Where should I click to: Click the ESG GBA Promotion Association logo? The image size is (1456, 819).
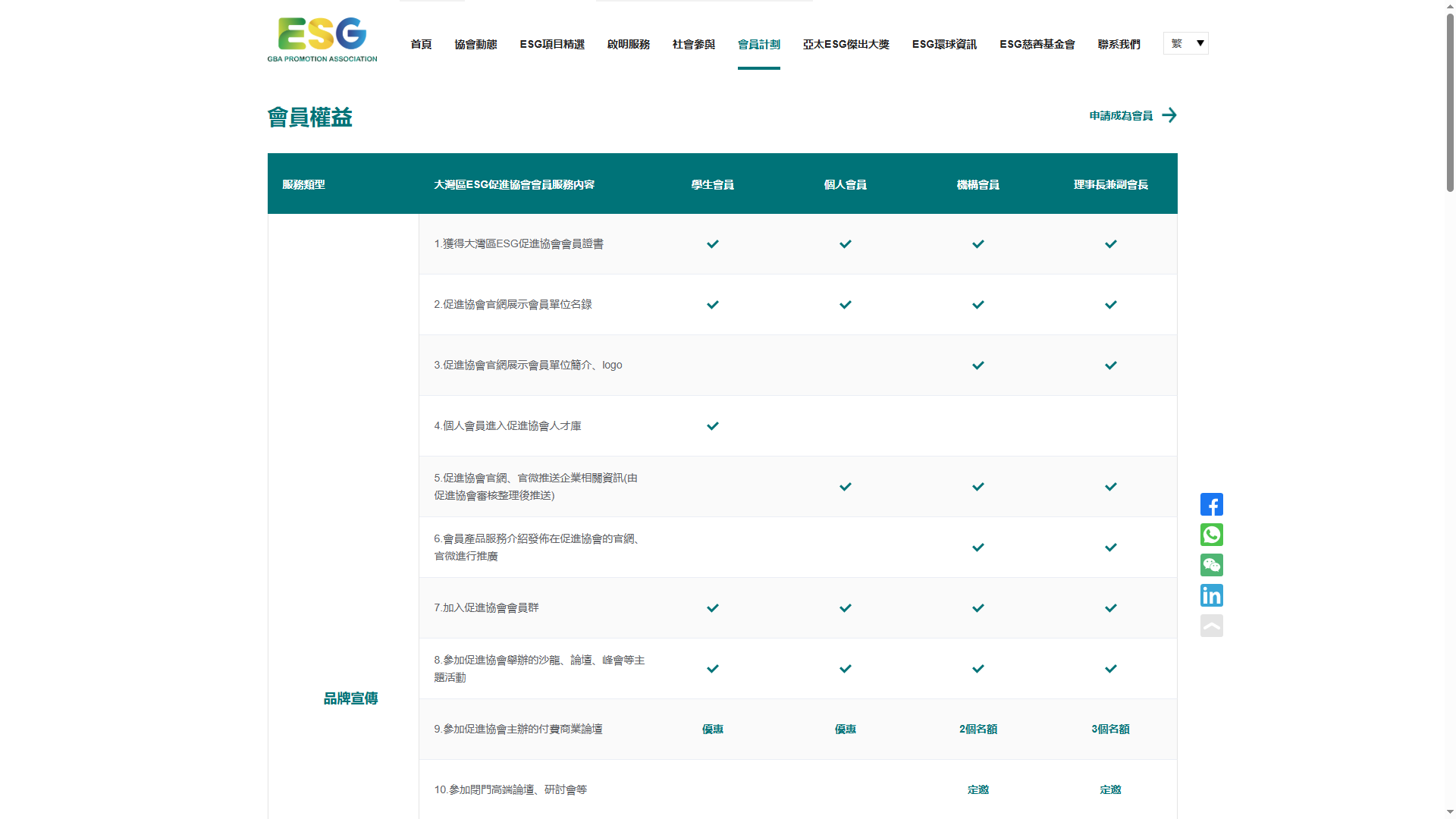(x=322, y=40)
